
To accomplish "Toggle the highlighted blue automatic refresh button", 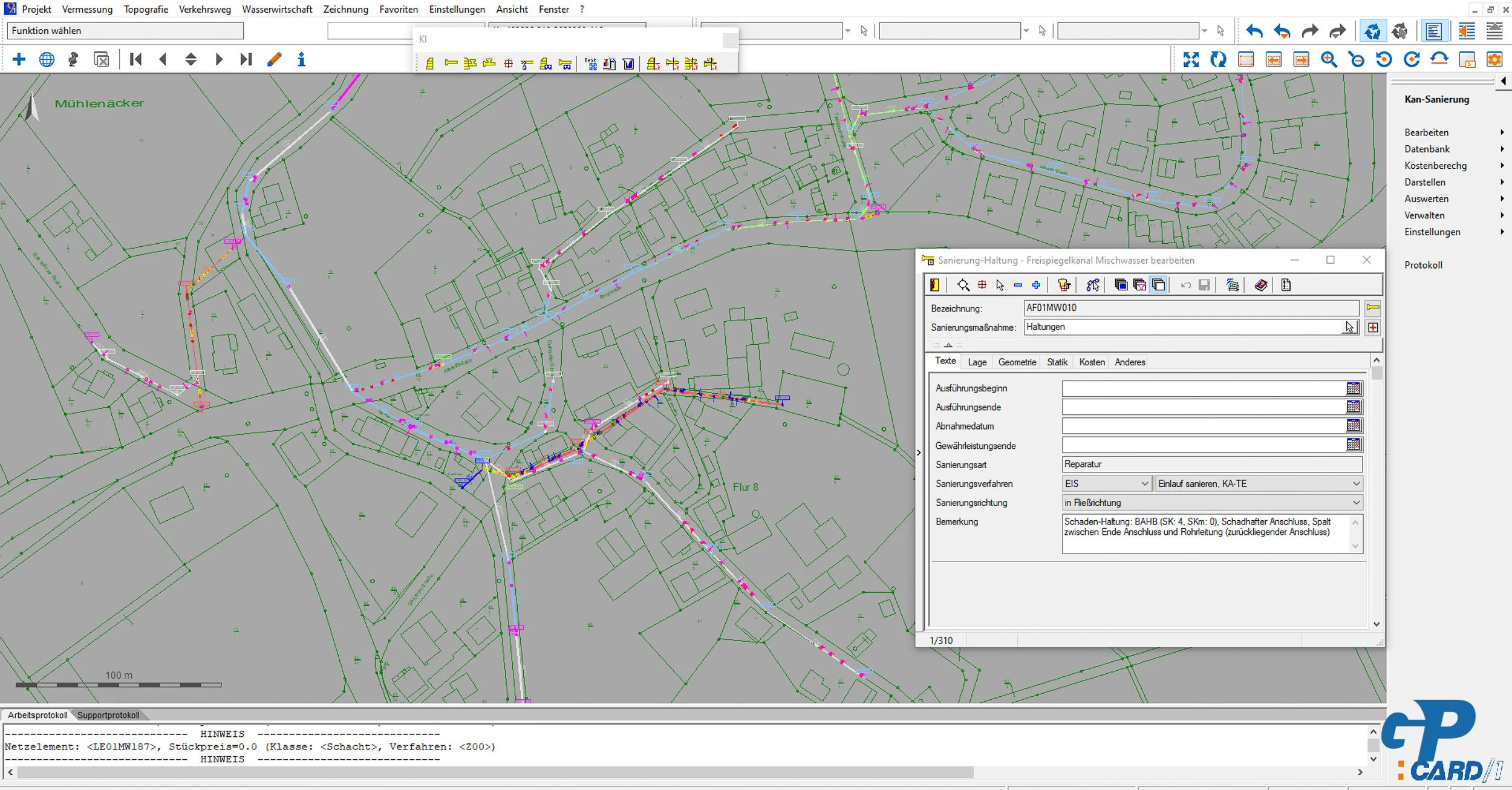I will coord(1372,31).
